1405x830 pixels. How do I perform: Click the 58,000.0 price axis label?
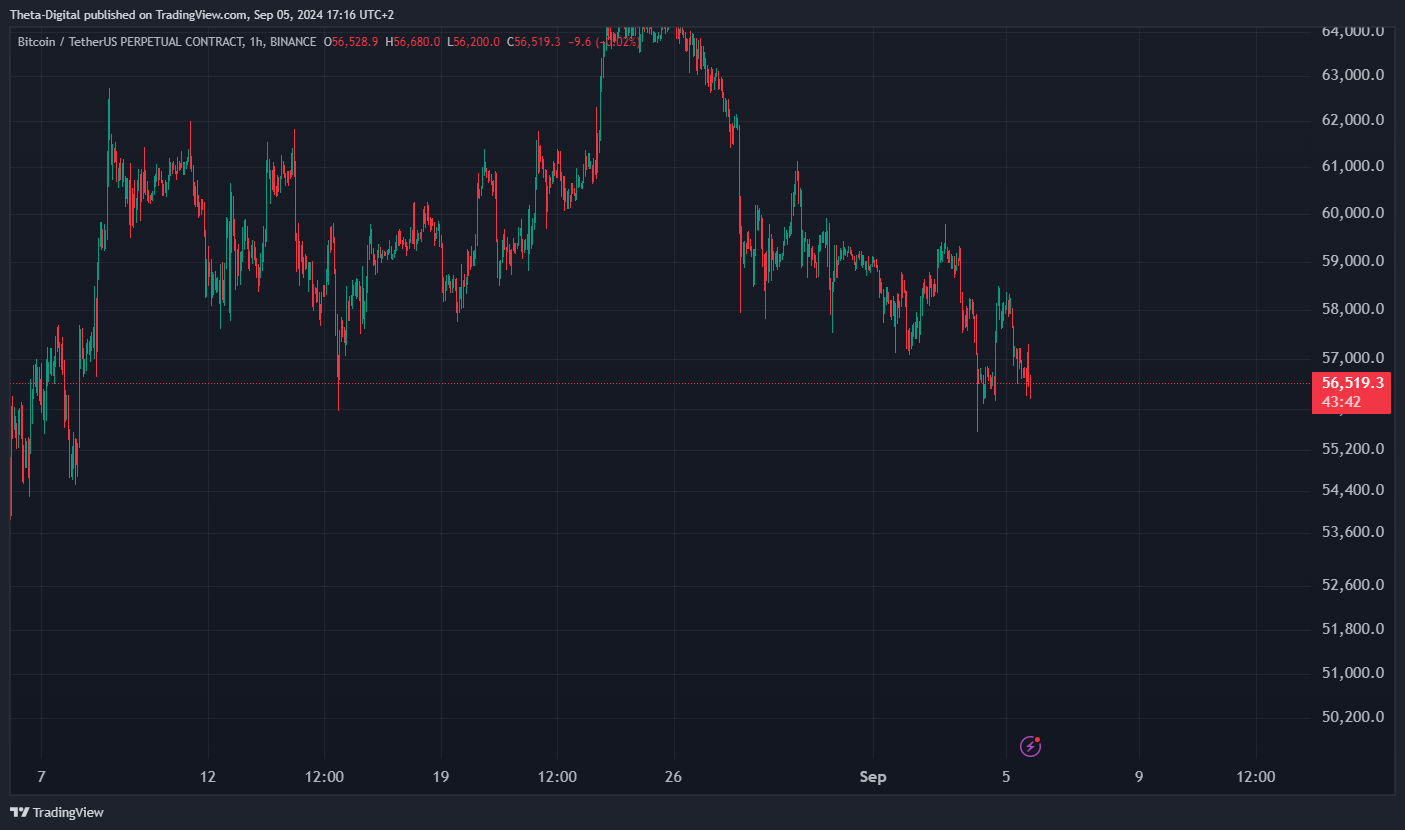coord(1353,309)
